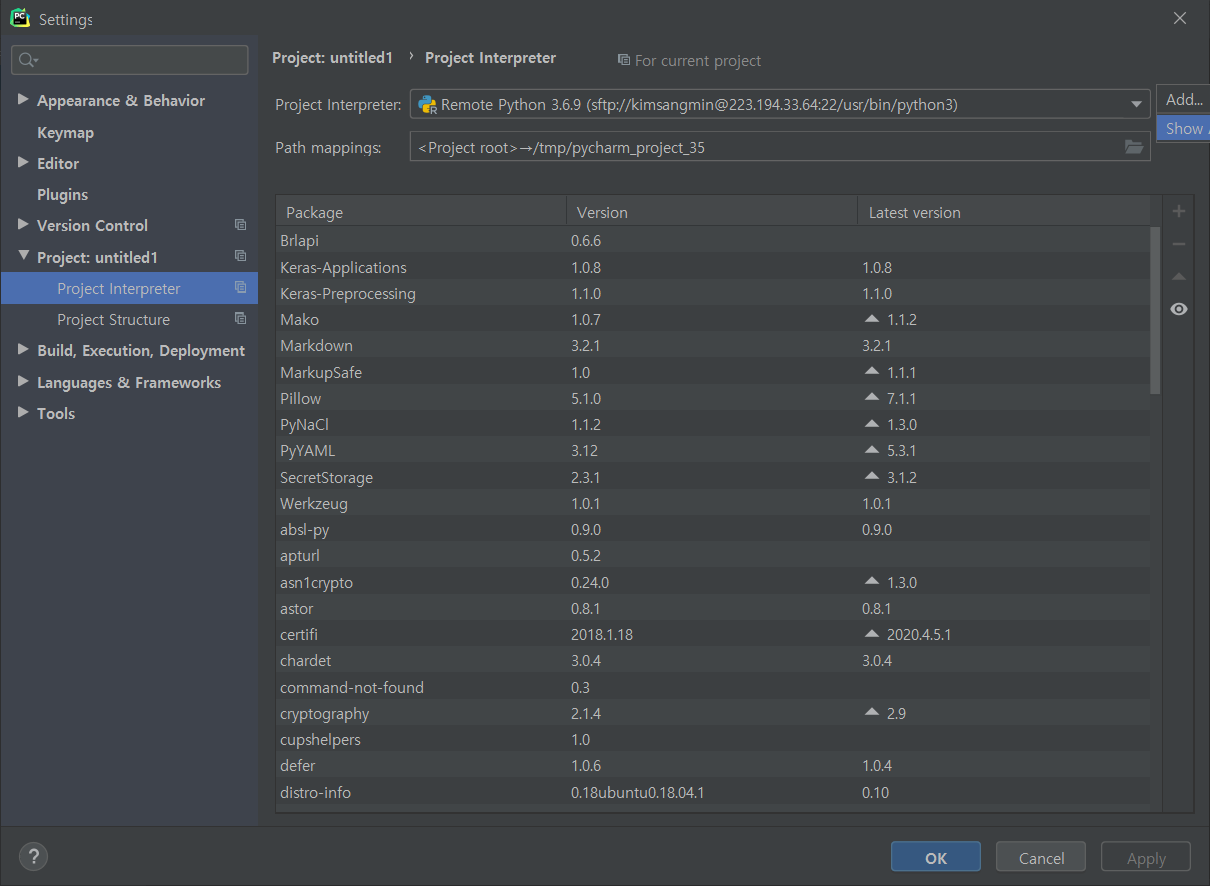Image resolution: width=1210 pixels, height=886 pixels.
Task: Click upgrade arrow beside PyYAML 5.3.1
Action: pyautogui.click(x=871, y=450)
